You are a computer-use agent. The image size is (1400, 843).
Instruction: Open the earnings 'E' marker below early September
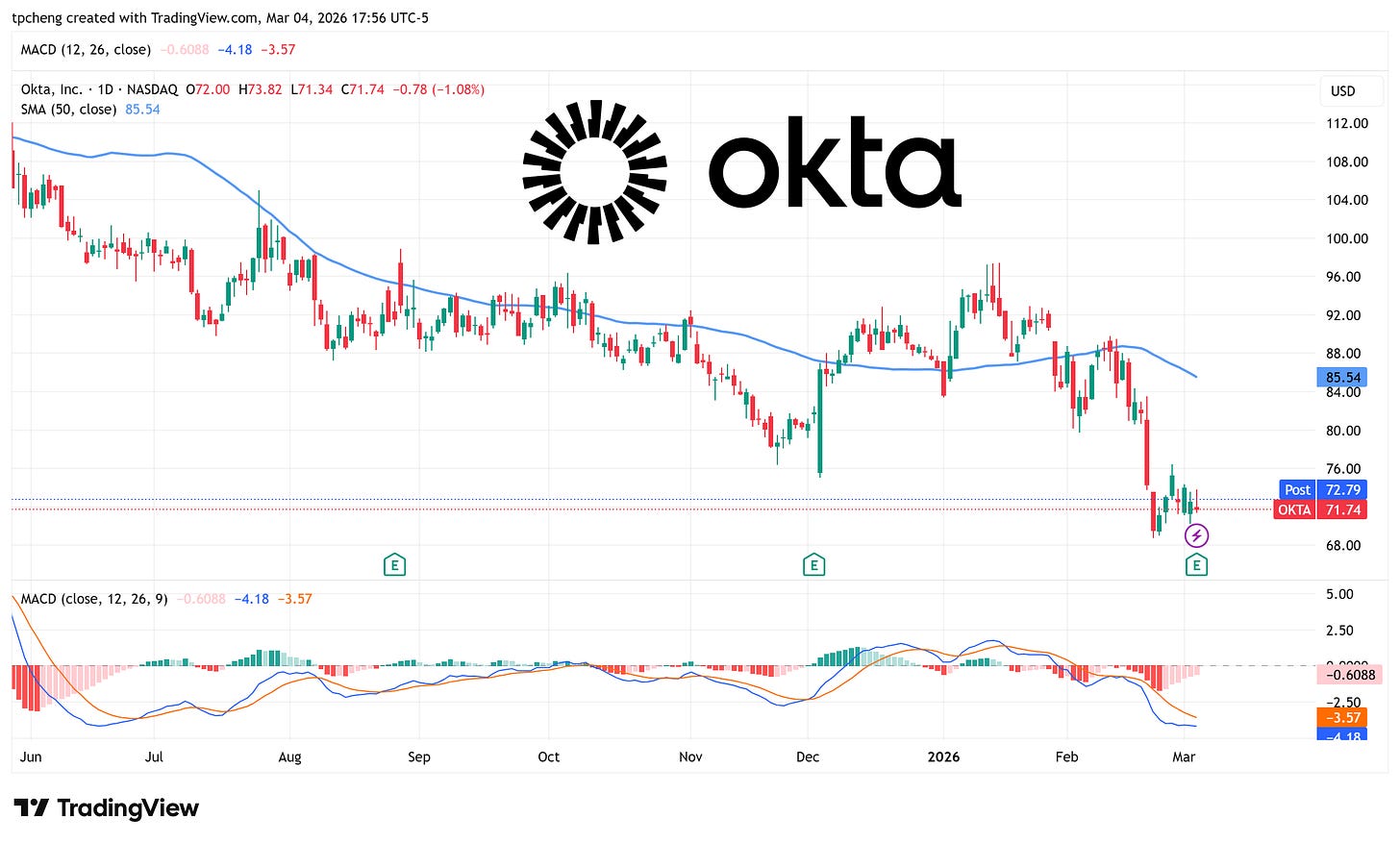pyautogui.click(x=394, y=565)
